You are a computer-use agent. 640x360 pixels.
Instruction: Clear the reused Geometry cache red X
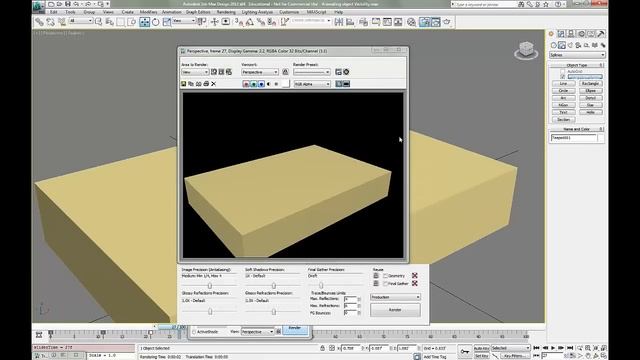(415, 276)
